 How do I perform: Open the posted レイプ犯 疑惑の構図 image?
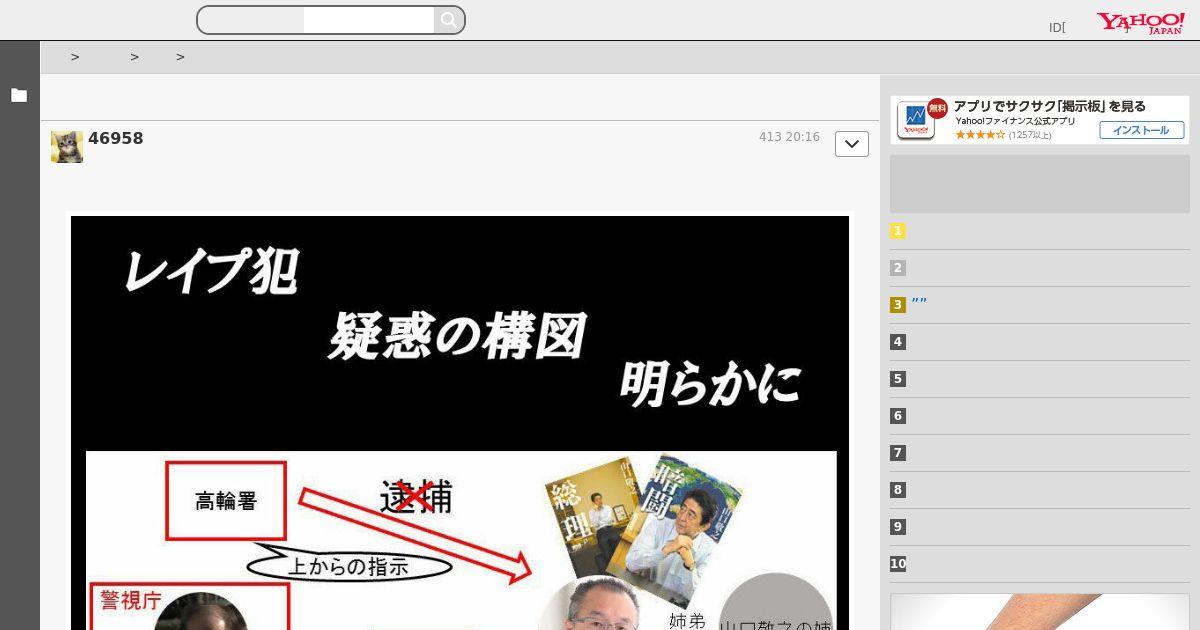pyautogui.click(x=460, y=423)
